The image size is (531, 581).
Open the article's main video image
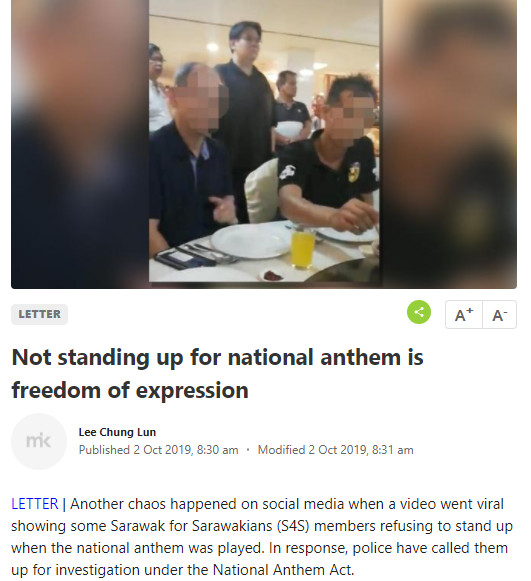(264, 143)
